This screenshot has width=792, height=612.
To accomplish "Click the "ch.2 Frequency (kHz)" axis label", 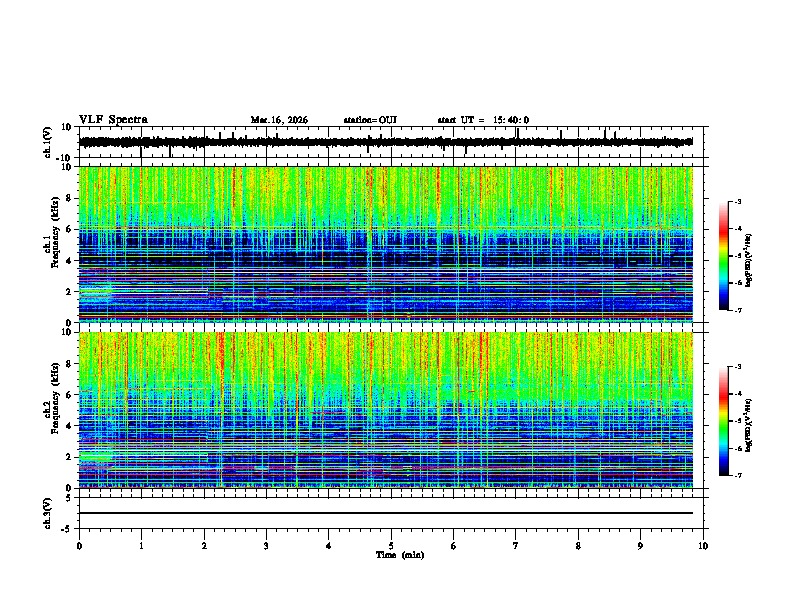I will coord(52,398).
